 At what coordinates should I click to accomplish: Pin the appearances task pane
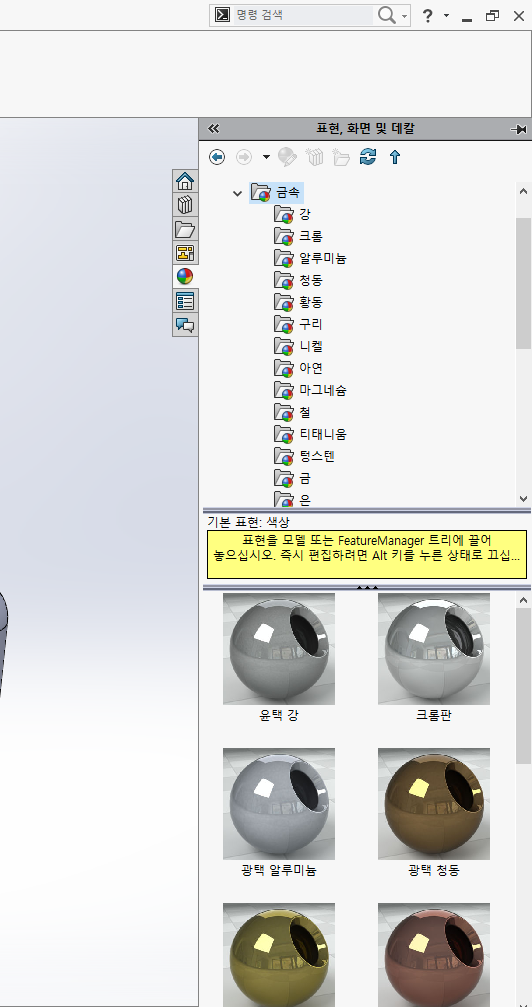(x=519, y=129)
